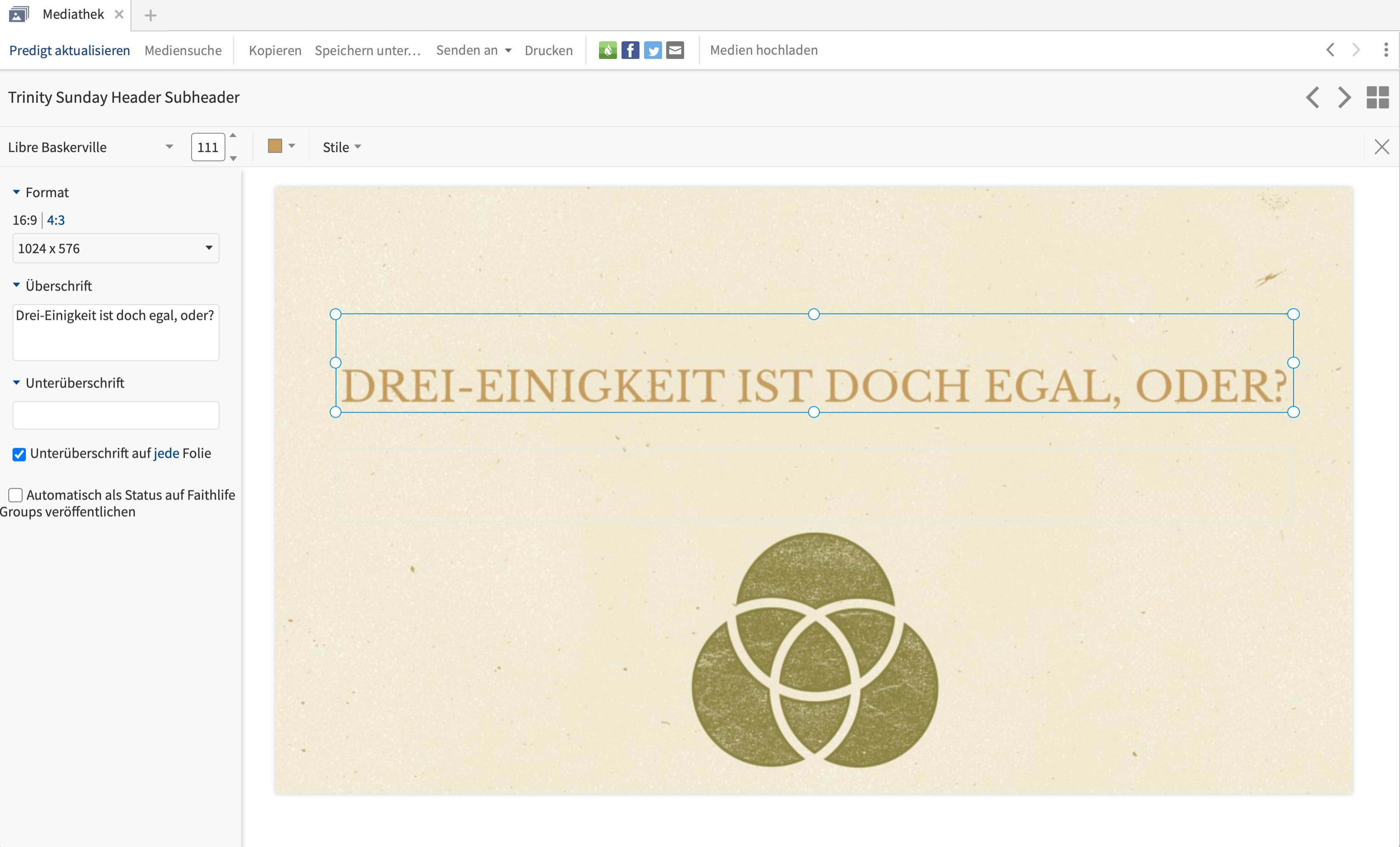
Task: Share slide via email envelope icon
Action: (x=675, y=50)
